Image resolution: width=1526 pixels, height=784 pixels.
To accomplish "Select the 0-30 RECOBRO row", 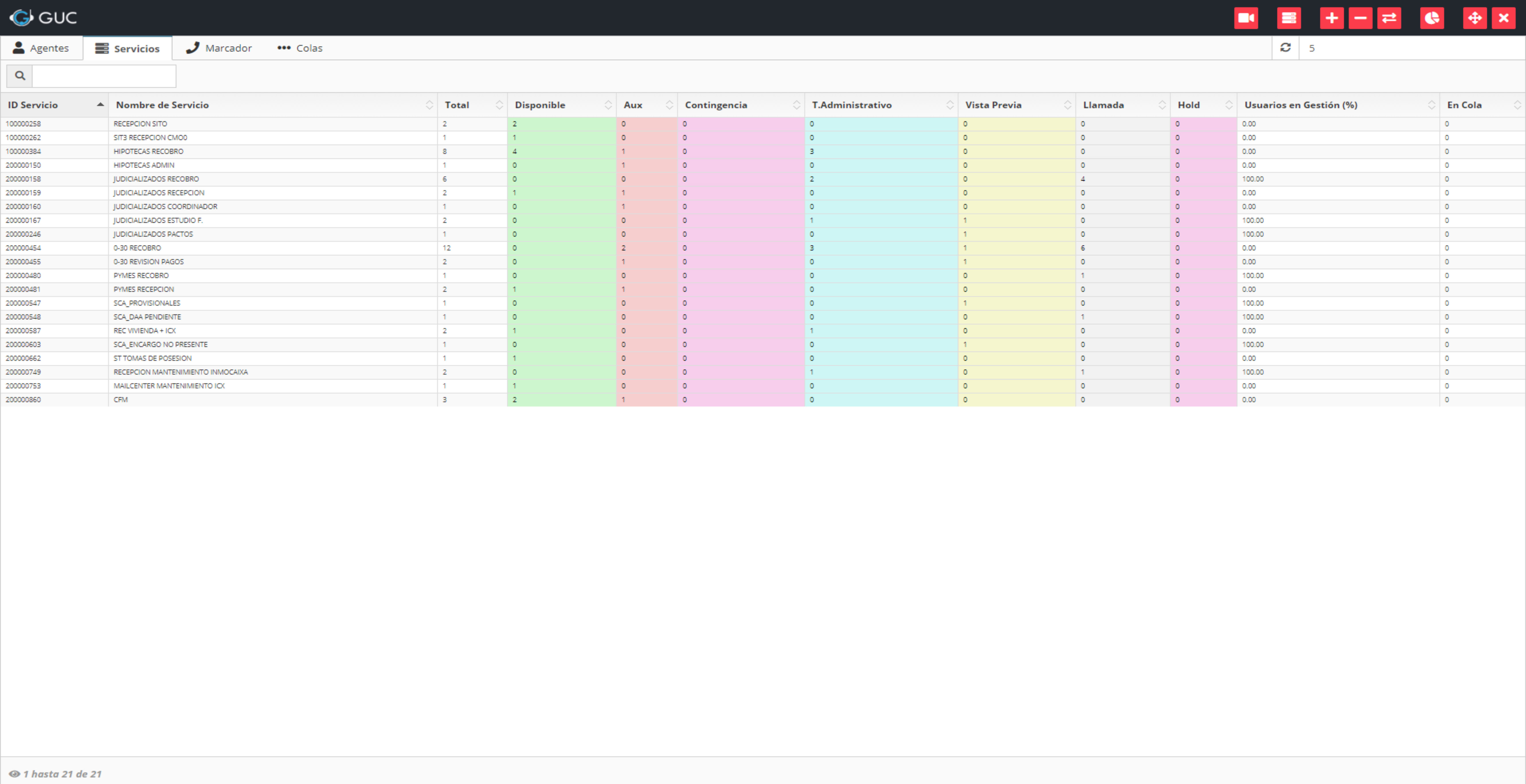I will (763, 248).
